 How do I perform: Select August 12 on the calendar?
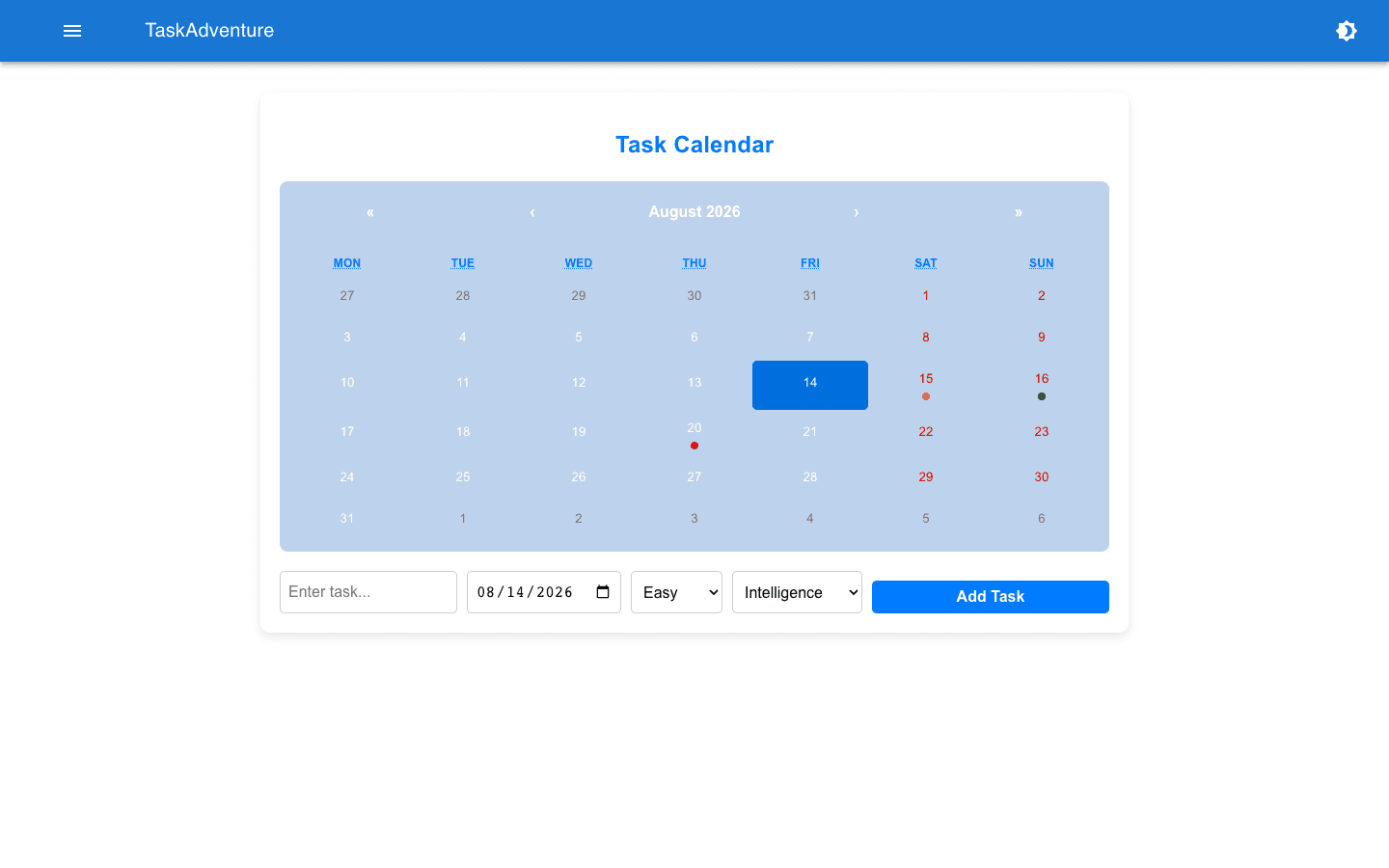pos(579,385)
